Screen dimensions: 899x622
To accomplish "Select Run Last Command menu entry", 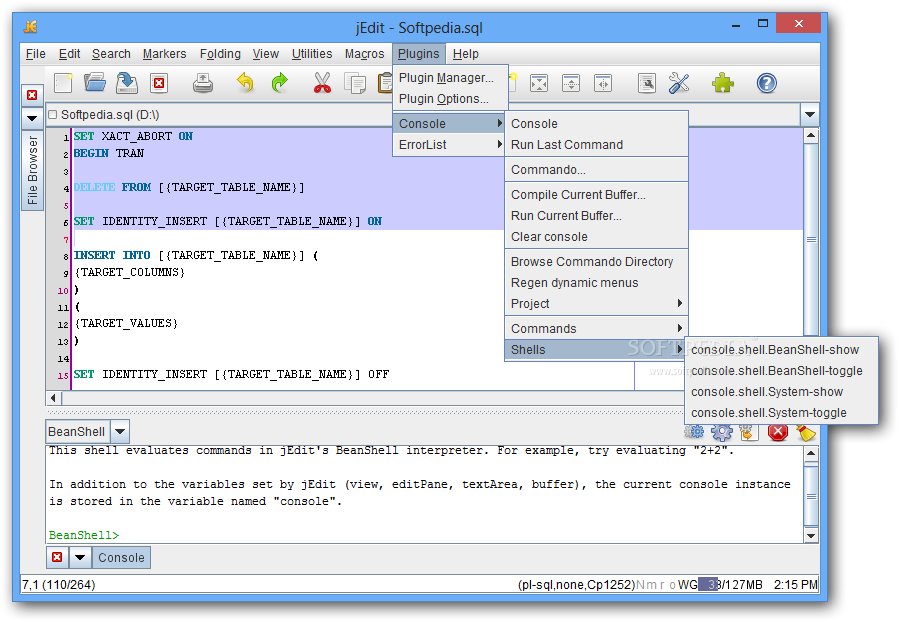I will pos(596,144).
